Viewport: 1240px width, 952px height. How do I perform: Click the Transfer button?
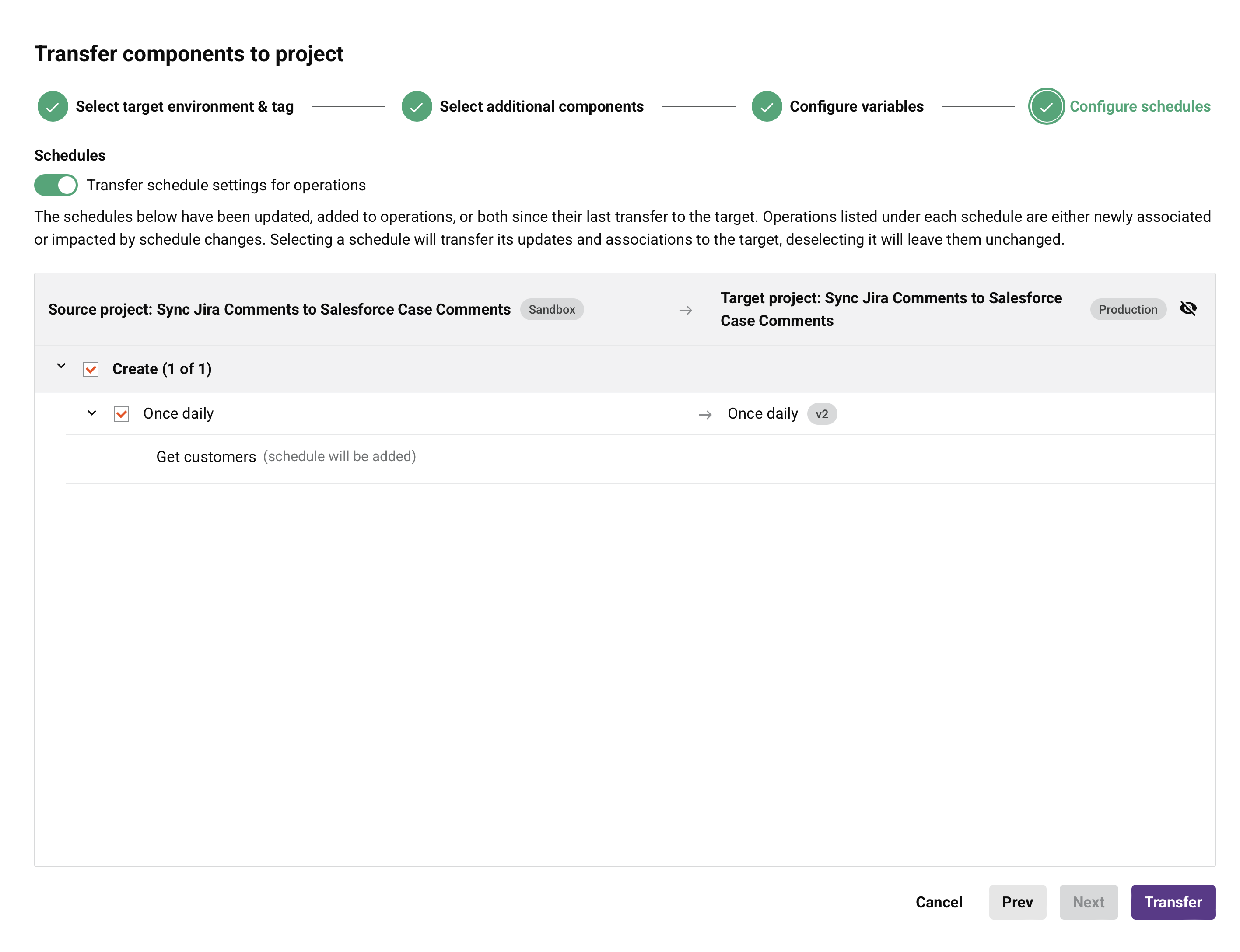pos(1173,902)
